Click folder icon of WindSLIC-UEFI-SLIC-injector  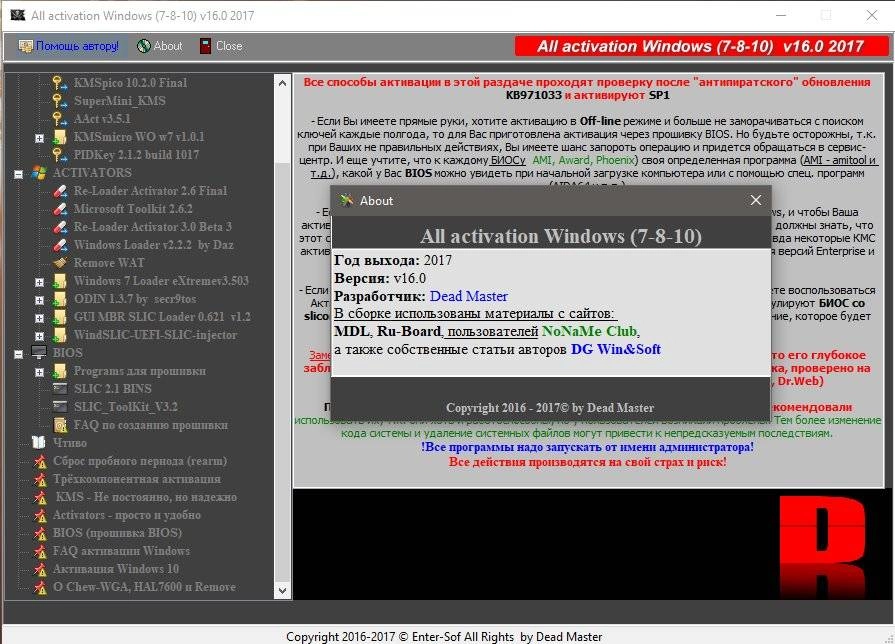tap(59, 335)
